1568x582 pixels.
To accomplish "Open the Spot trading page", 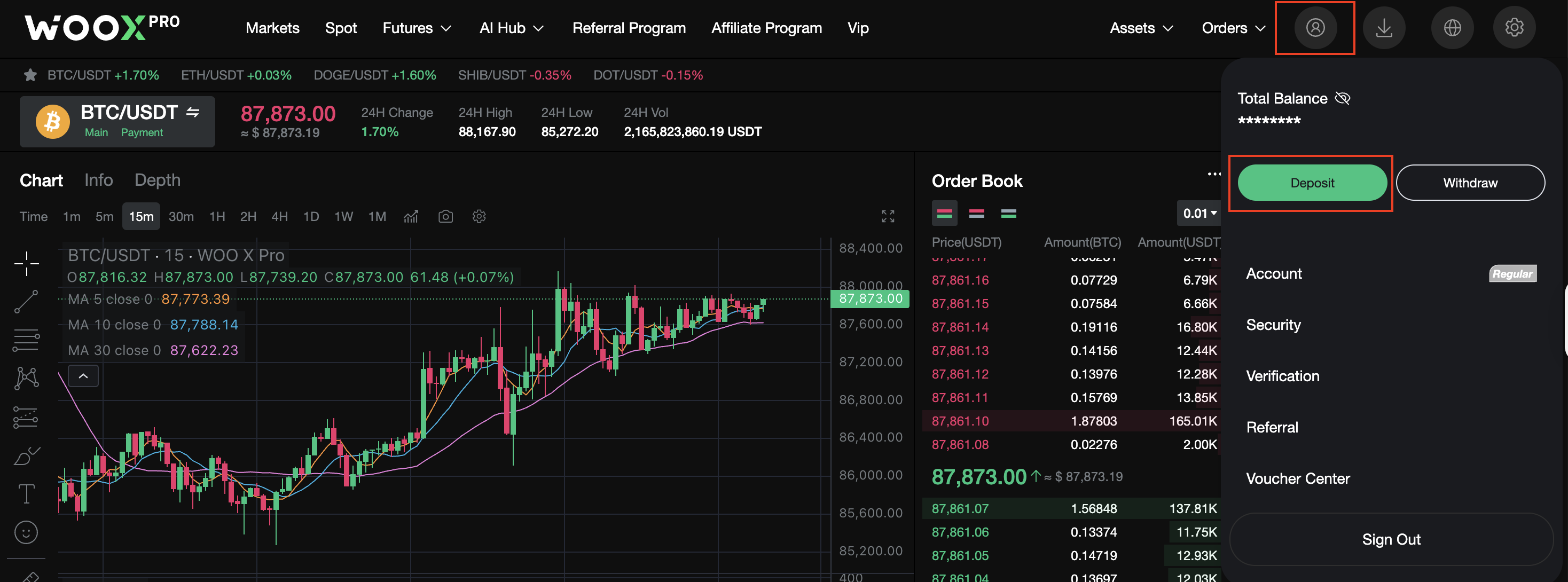I will [x=341, y=28].
